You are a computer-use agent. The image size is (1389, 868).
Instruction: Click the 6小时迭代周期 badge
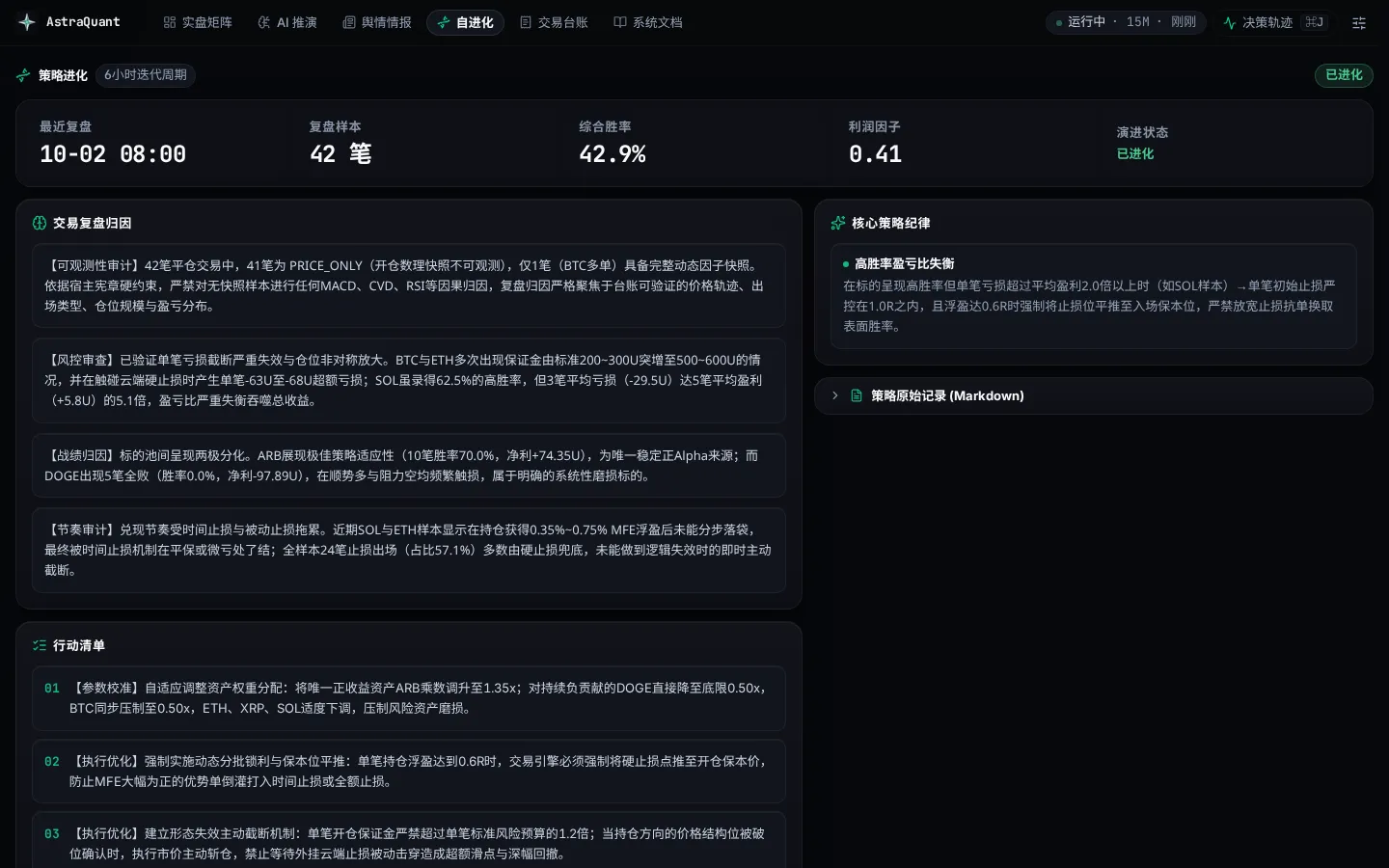(x=146, y=75)
